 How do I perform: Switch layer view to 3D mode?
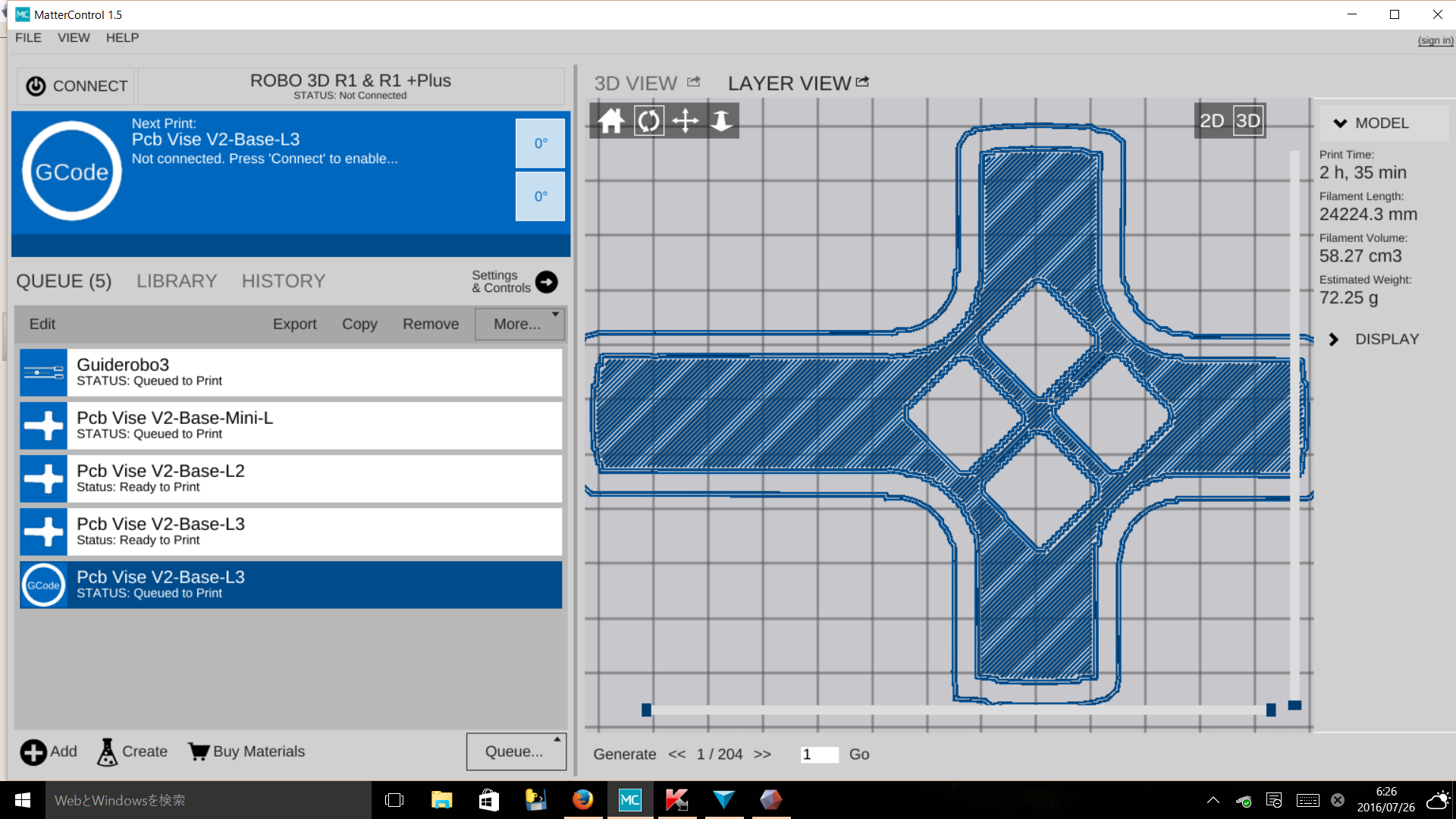(x=1248, y=121)
